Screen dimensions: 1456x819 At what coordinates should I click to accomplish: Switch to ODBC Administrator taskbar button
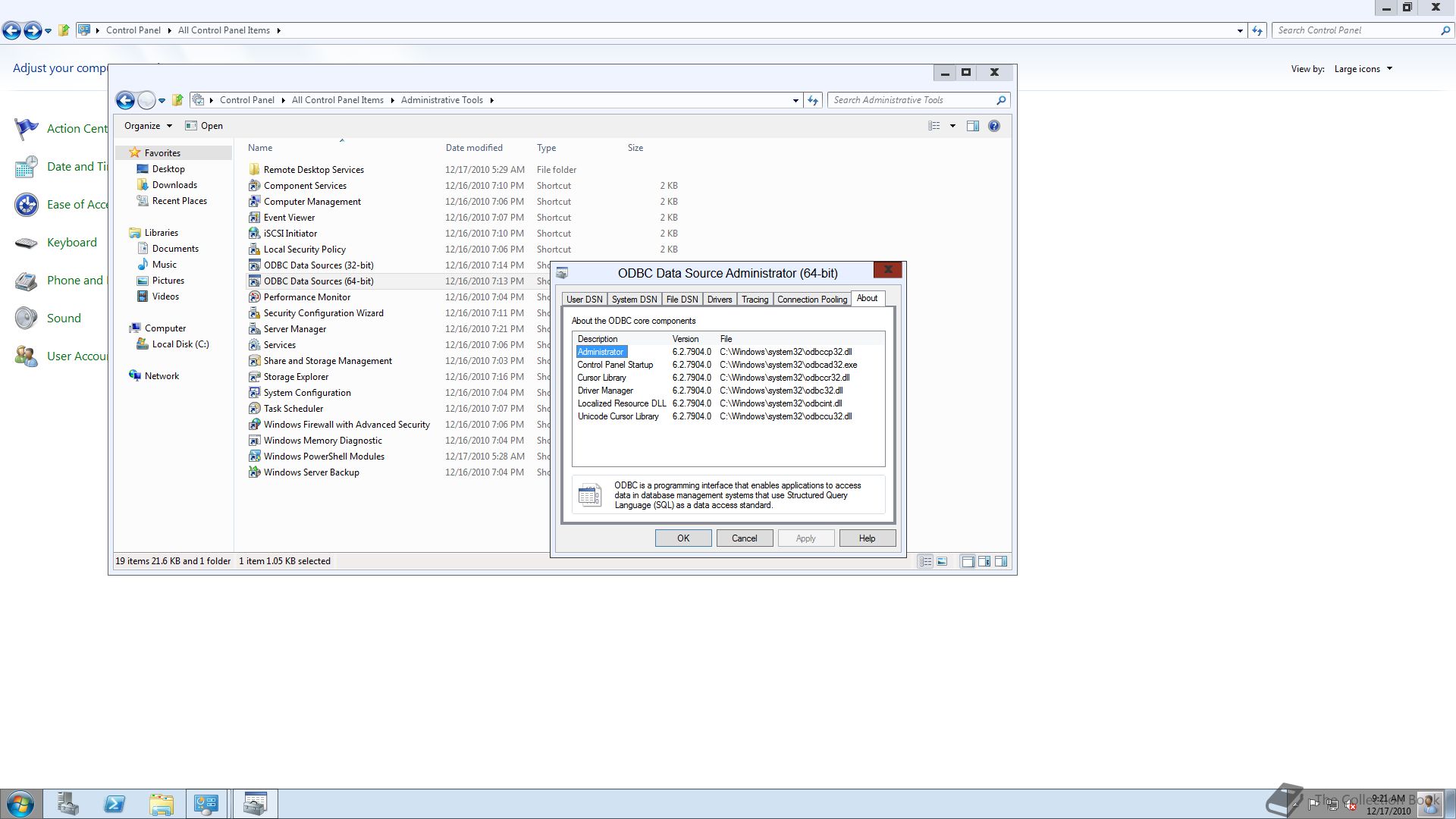[255, 803]
